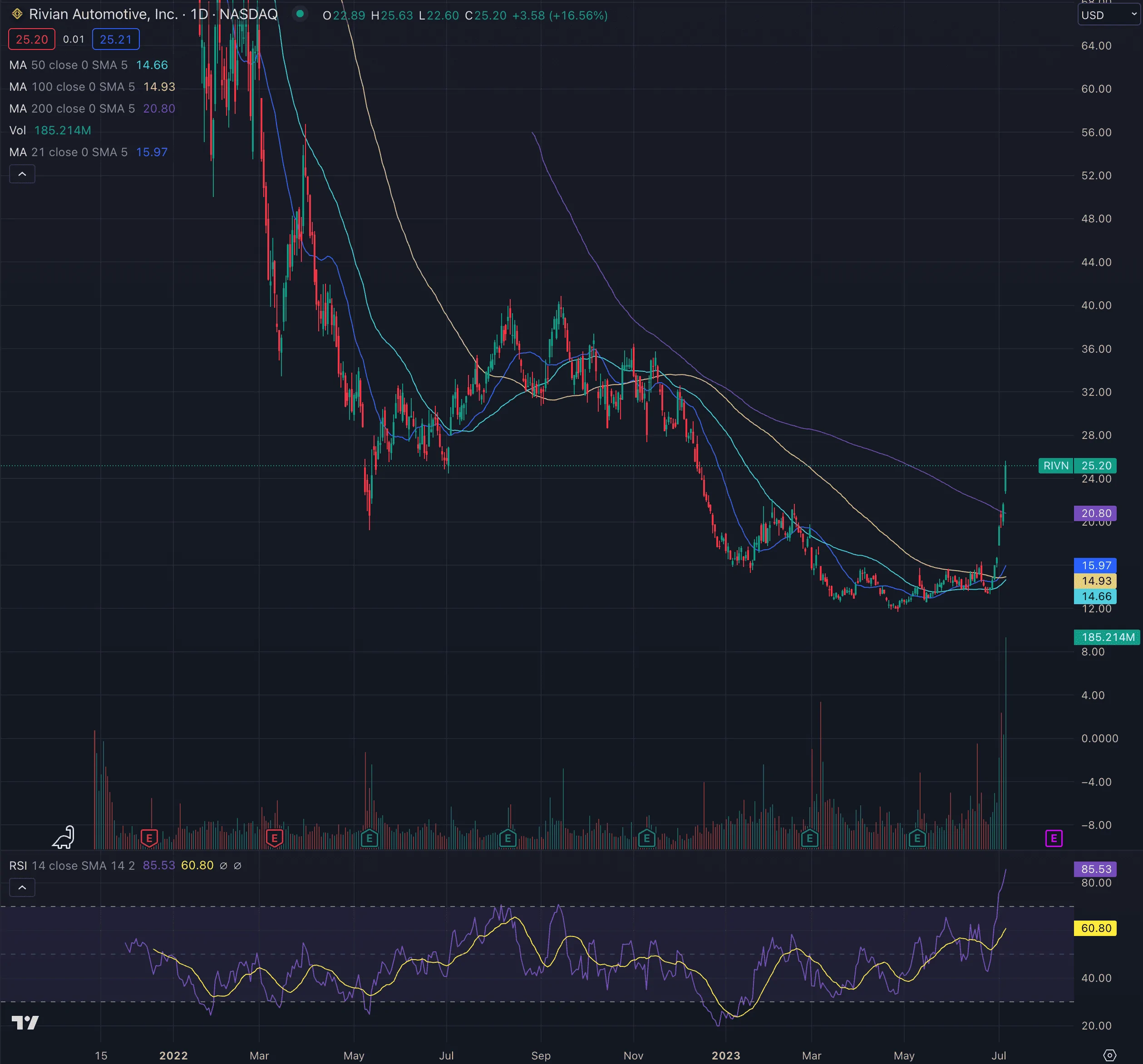Click the Rivian symbol logo icon

[17, 14]
